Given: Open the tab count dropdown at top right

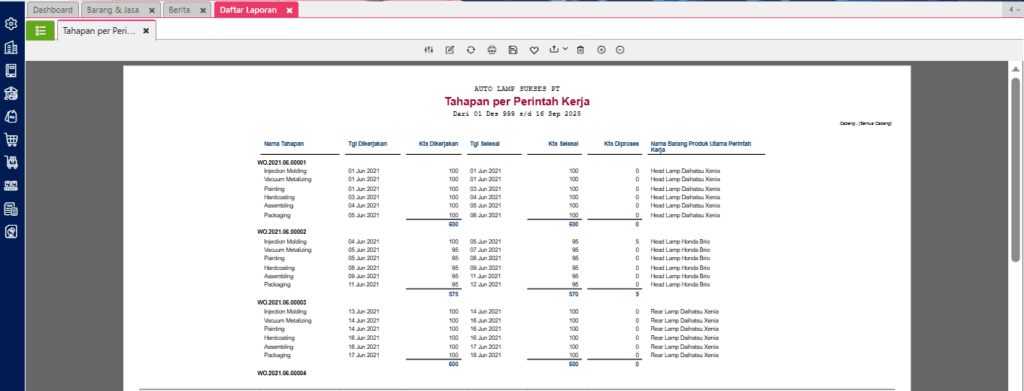Looking at the screenshot, I should (x=1012, y=10).
